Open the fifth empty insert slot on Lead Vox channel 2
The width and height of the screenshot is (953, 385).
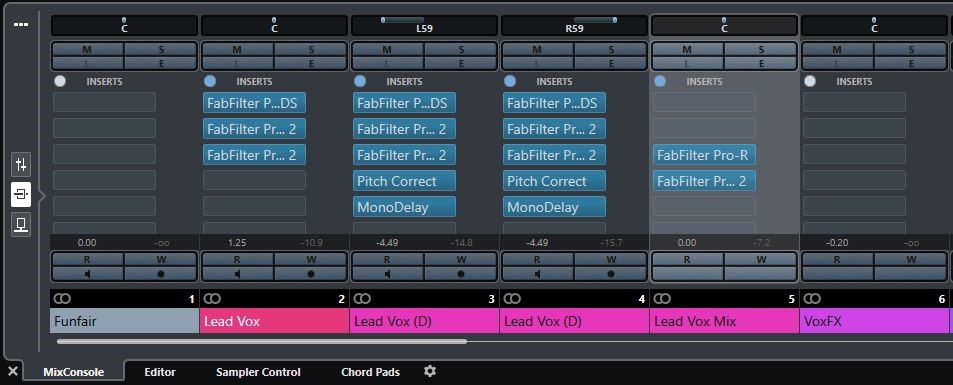point(255,206)
